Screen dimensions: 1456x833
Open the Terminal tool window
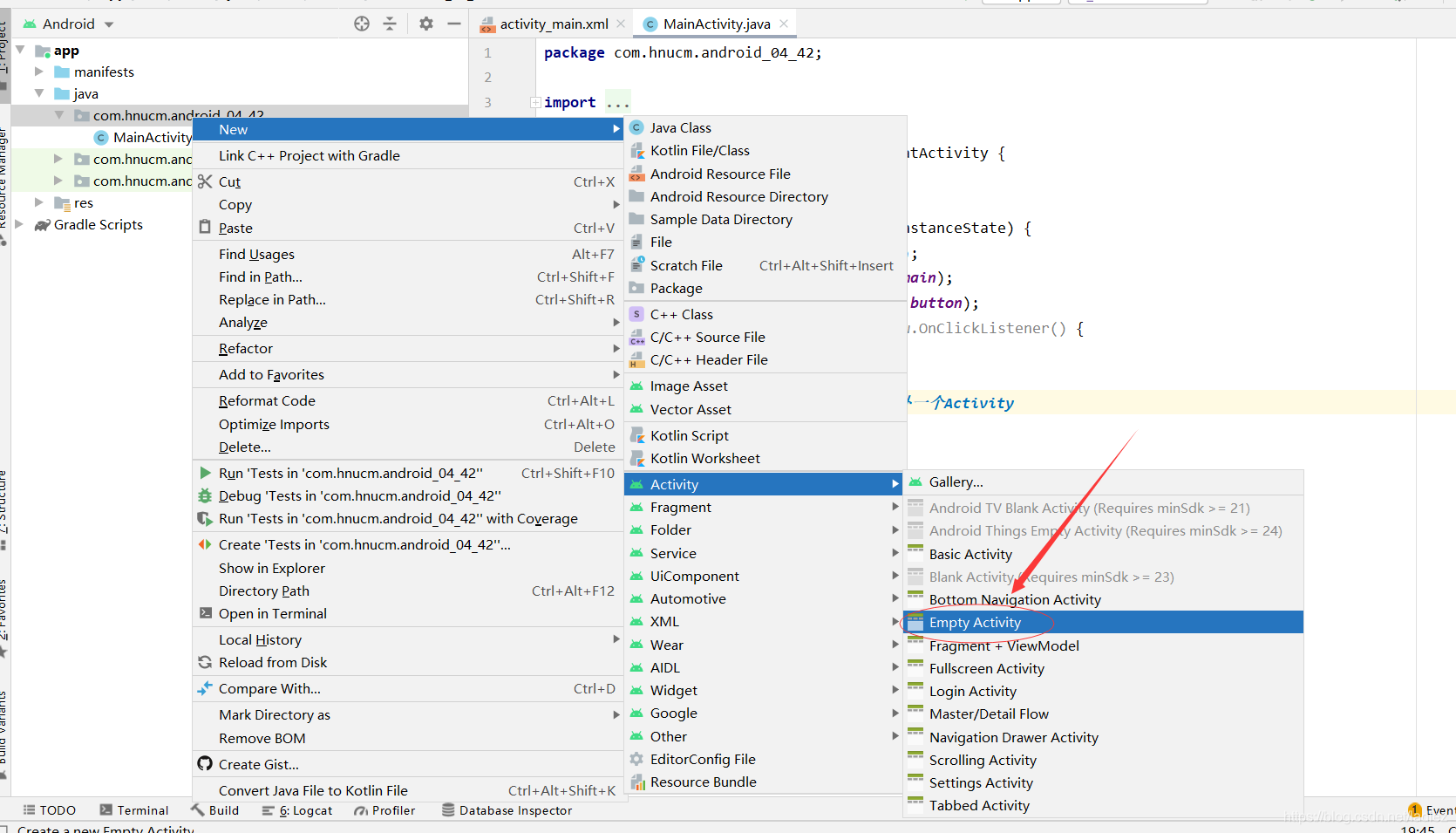133,810
